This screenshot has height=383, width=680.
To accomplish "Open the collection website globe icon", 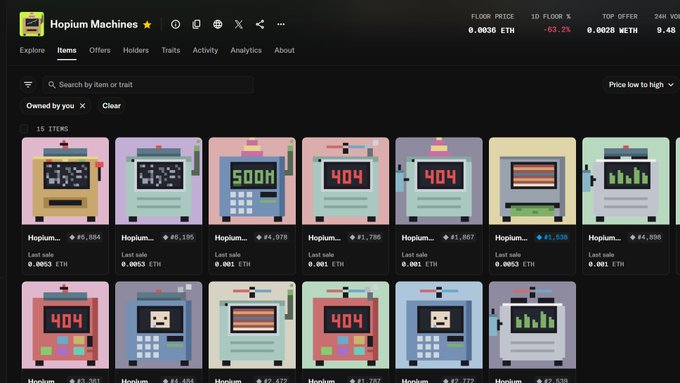I will point(218,24).
